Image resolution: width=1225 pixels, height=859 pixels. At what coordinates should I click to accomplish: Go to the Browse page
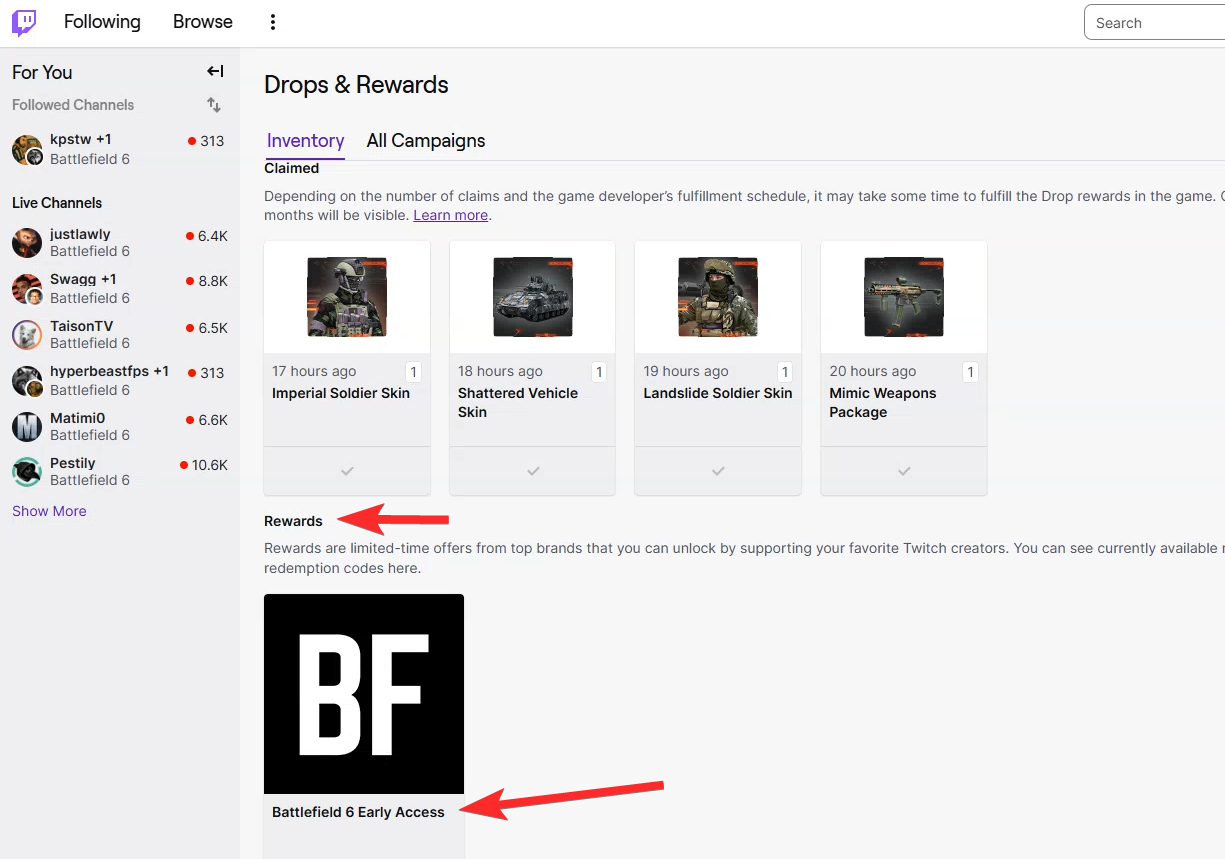point(203,22)
